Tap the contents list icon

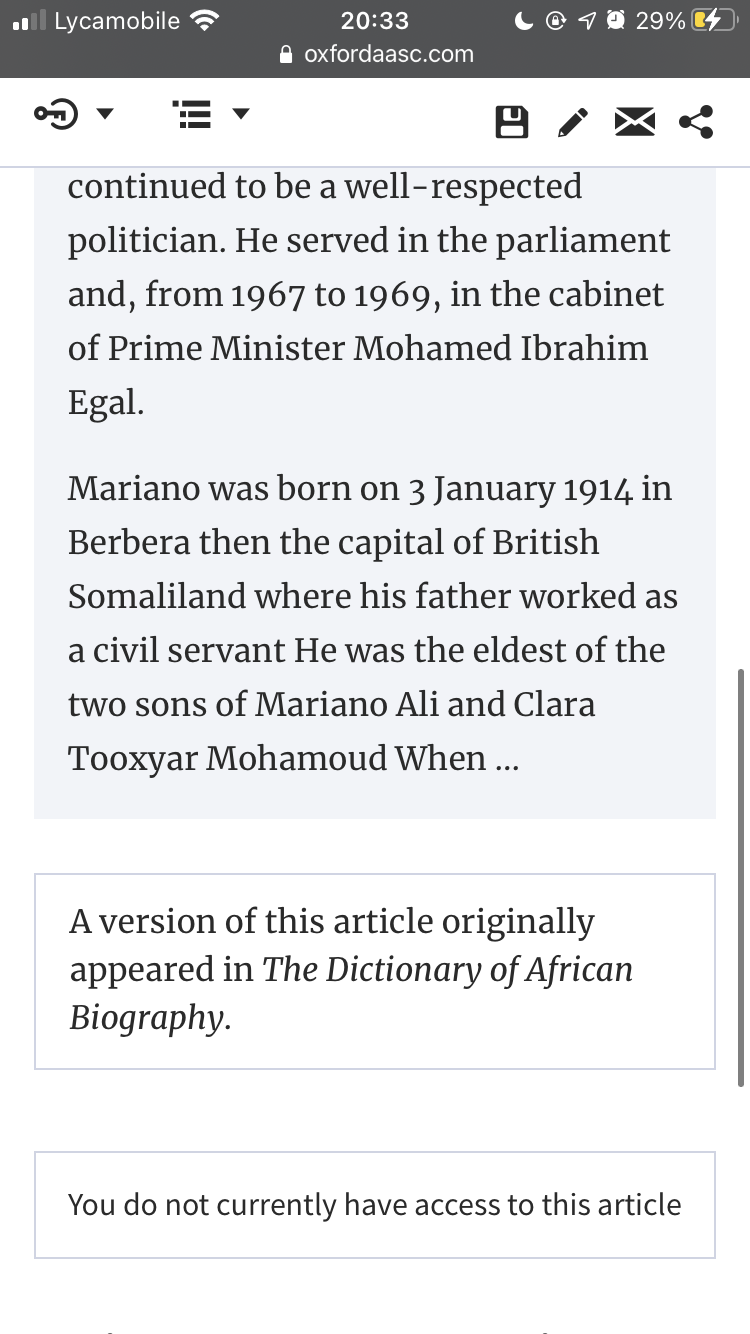(x=191, y=116)
